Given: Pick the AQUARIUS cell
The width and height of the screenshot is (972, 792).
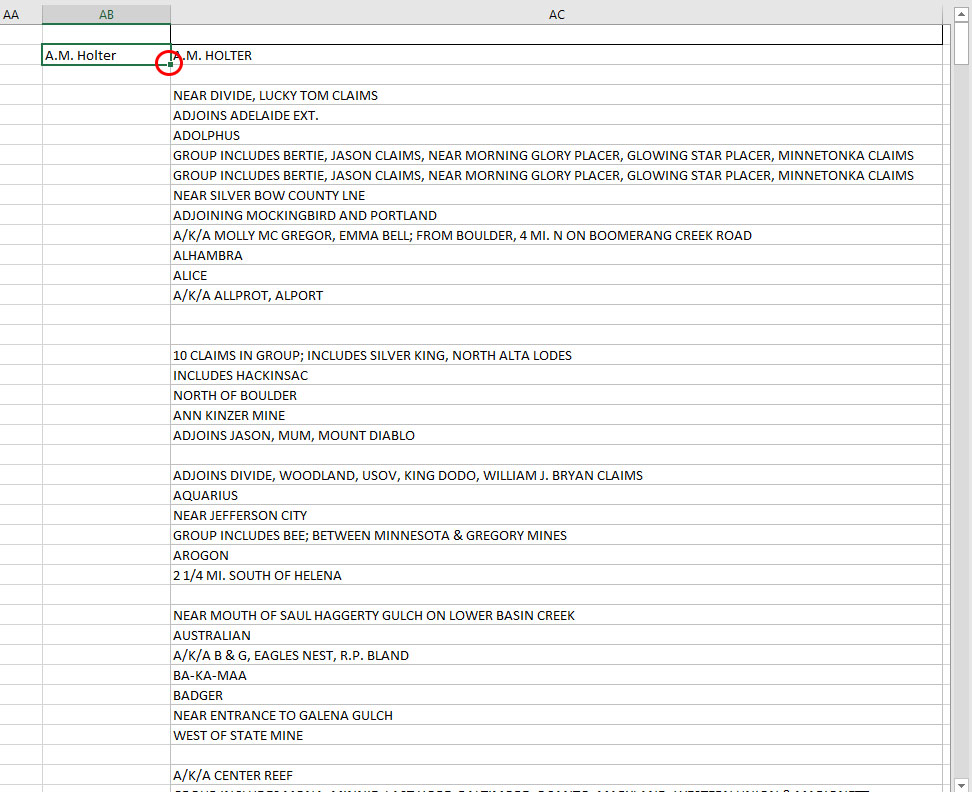Looking at the screenshot, I should point(206,496).
